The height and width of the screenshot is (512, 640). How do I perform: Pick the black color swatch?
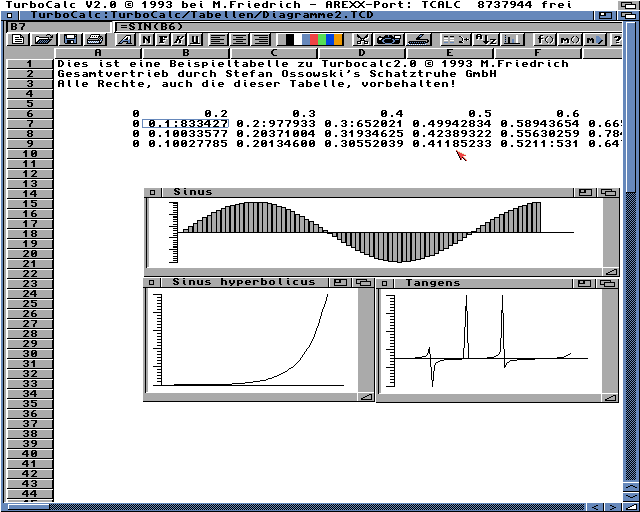pyautogui.click(x=290, y=40)
